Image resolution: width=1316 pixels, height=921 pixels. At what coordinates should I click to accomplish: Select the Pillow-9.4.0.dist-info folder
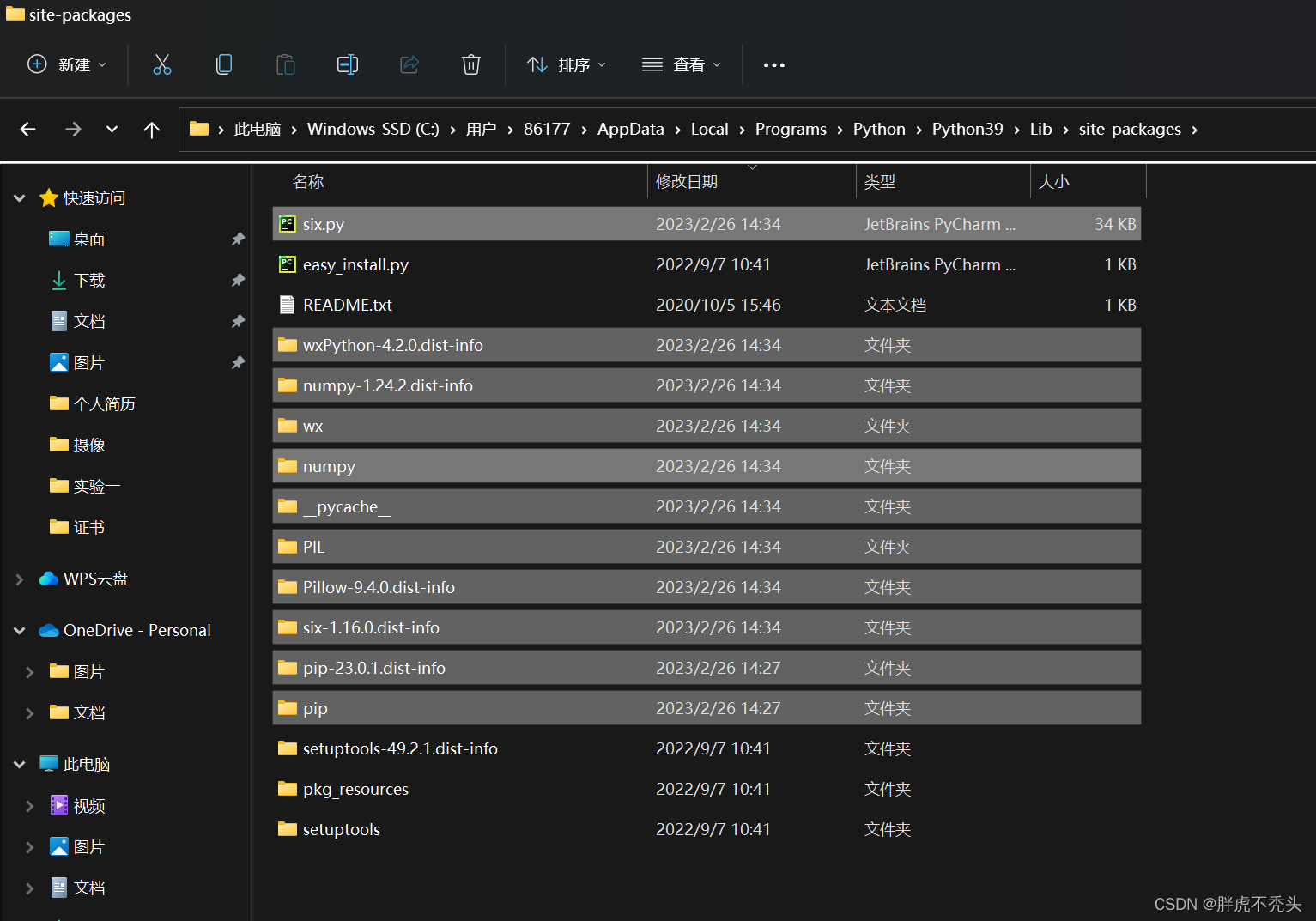pos(707,587)
